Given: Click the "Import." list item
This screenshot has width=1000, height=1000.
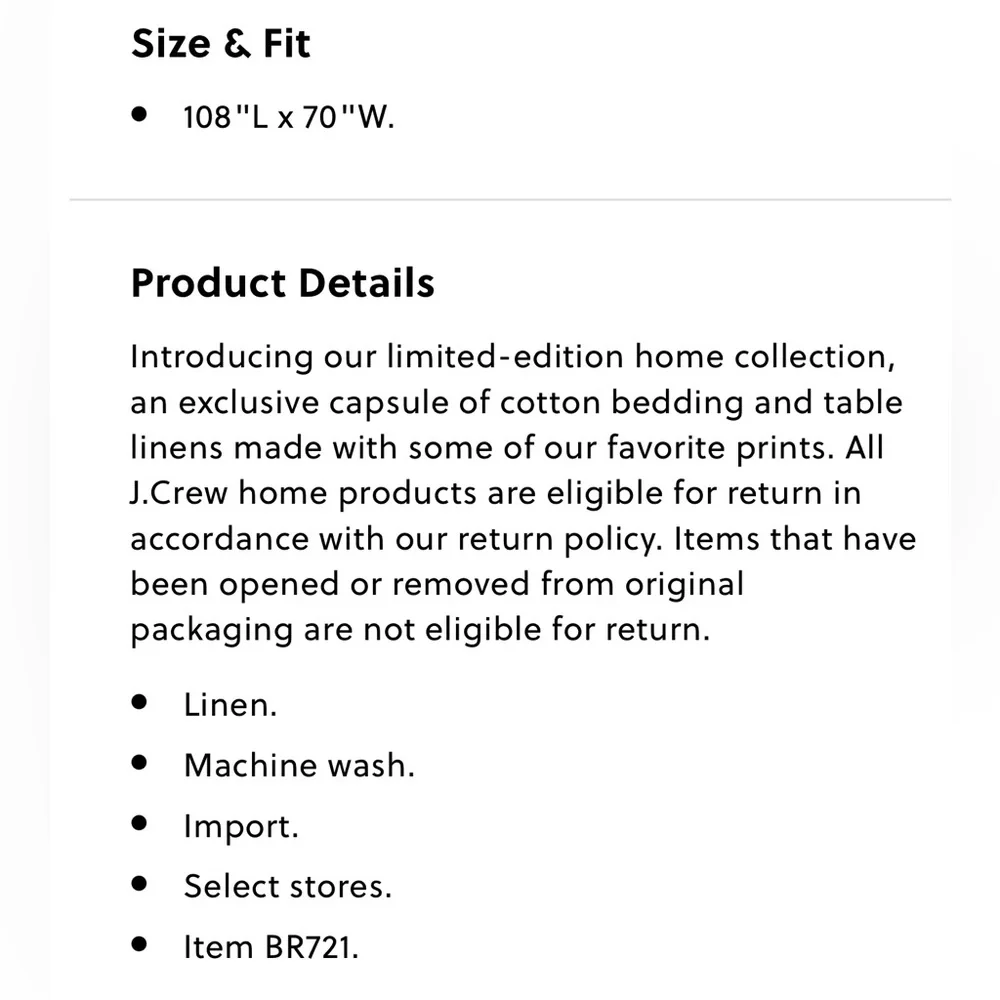Looking at the screenshot, I should pos(241,827).
